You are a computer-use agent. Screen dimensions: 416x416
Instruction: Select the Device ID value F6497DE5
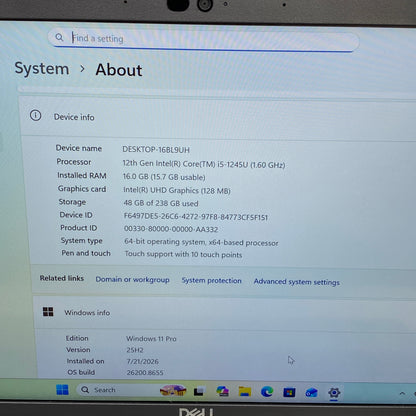pyautogui.click(x=196, y=217)
